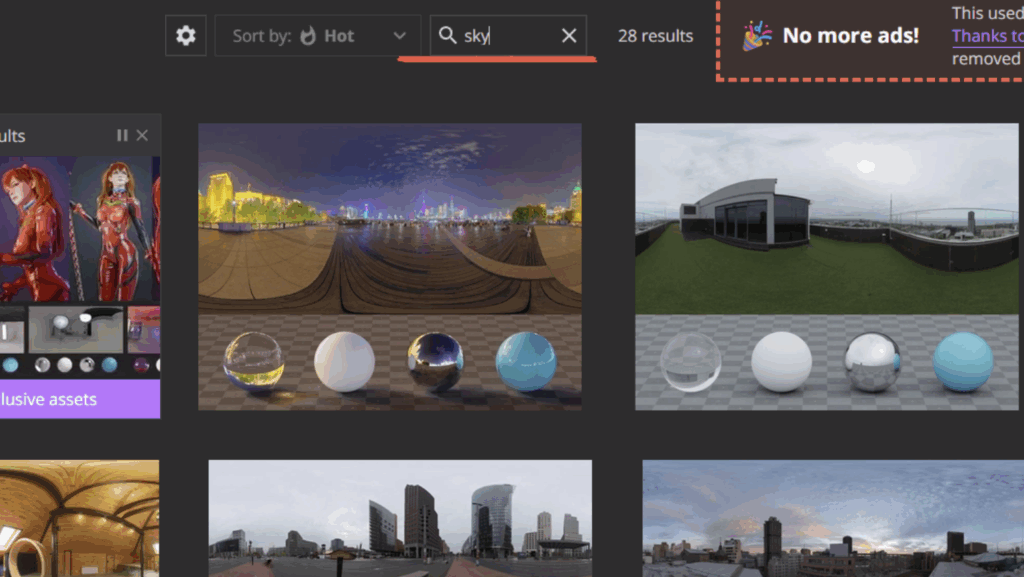Select the glass sphere in night city preview
The width and height of the screenshot is (1024, 577).
pos(253,361)
